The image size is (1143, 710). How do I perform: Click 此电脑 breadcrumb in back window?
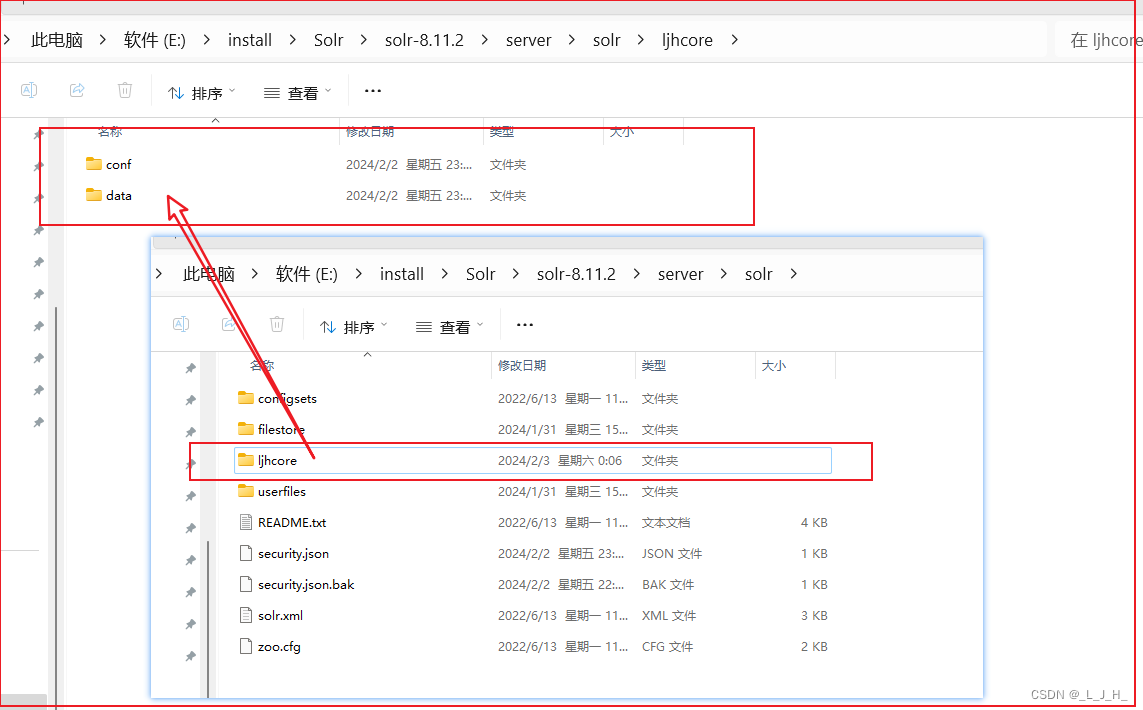(x=57, y=40)
